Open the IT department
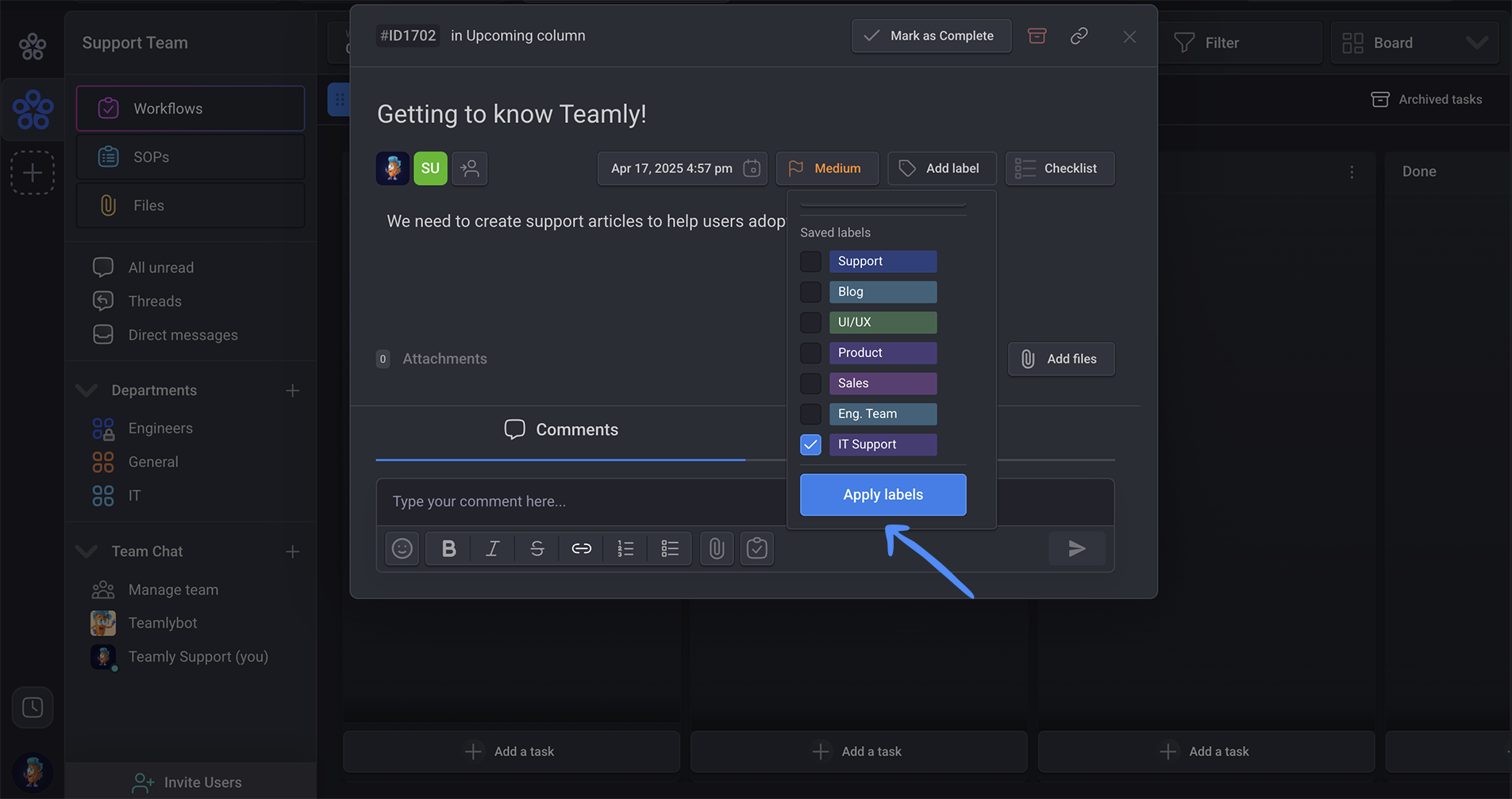The height and width of the screenshot is (799, 1512). [x=134, y=496]
